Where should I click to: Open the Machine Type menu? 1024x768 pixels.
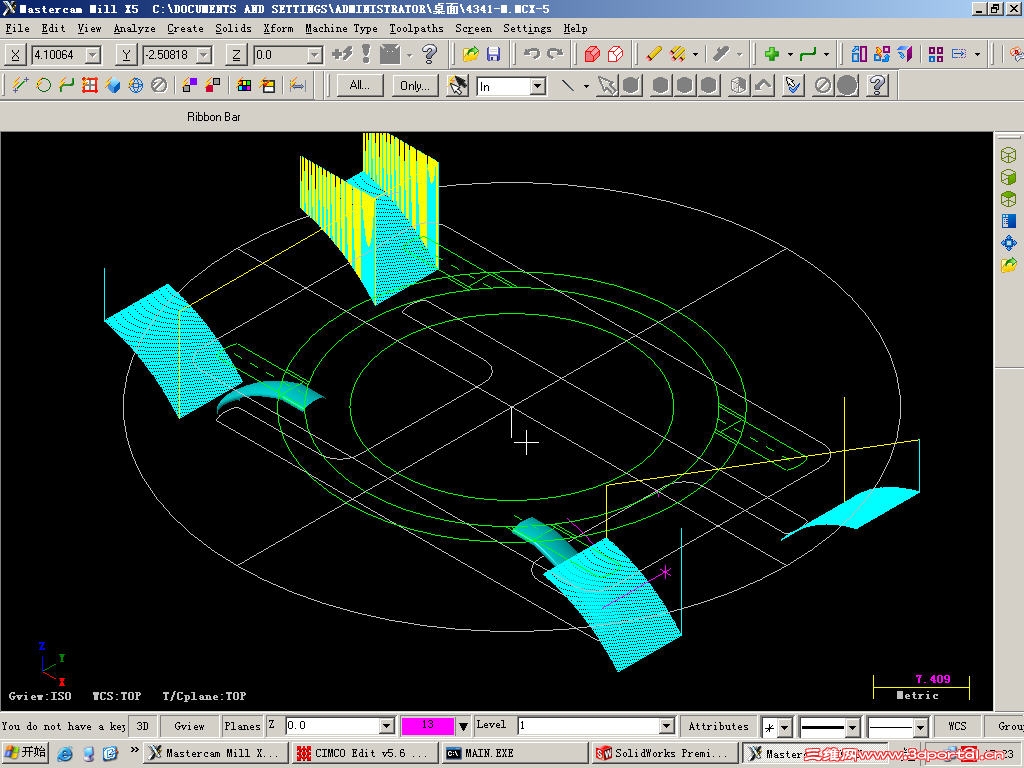point(341,28)
